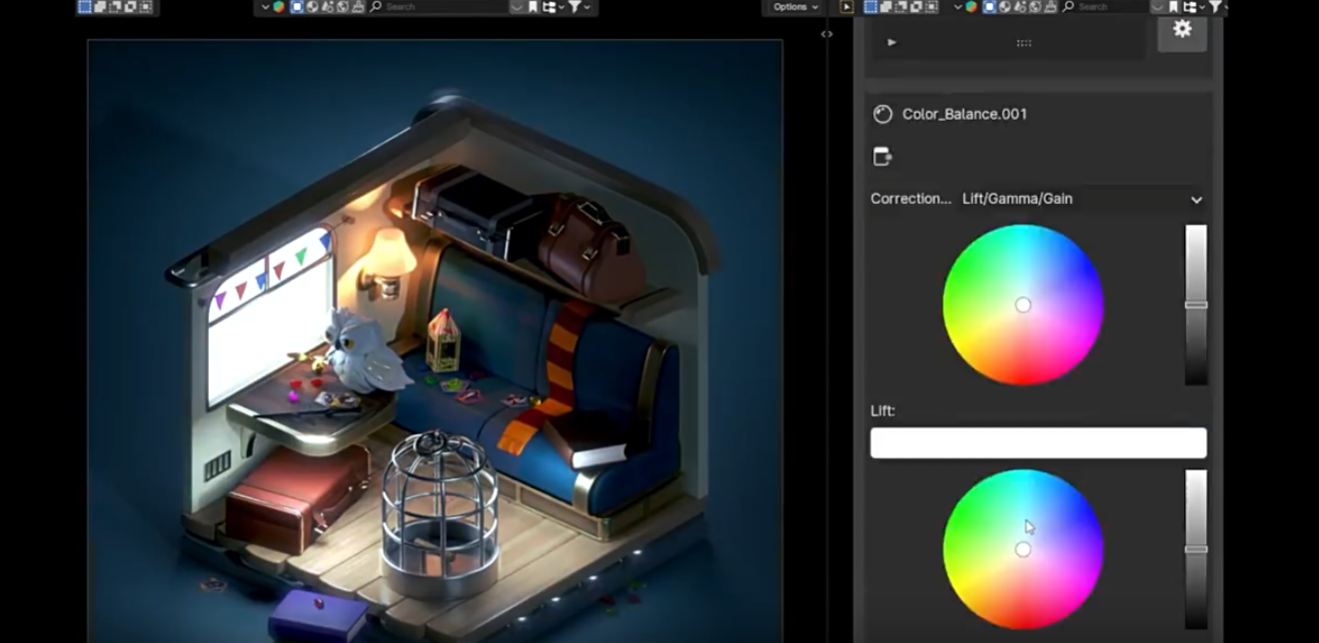Image resolution: width=1319 pixels, height=643 pixels.
Task: Click the hierarchy icon in right editor header
Action: point(1191,7)
